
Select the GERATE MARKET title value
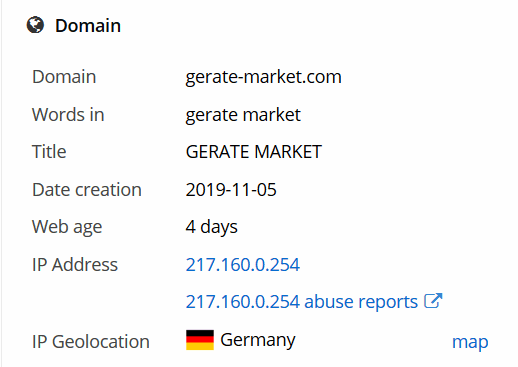point(254,152)
